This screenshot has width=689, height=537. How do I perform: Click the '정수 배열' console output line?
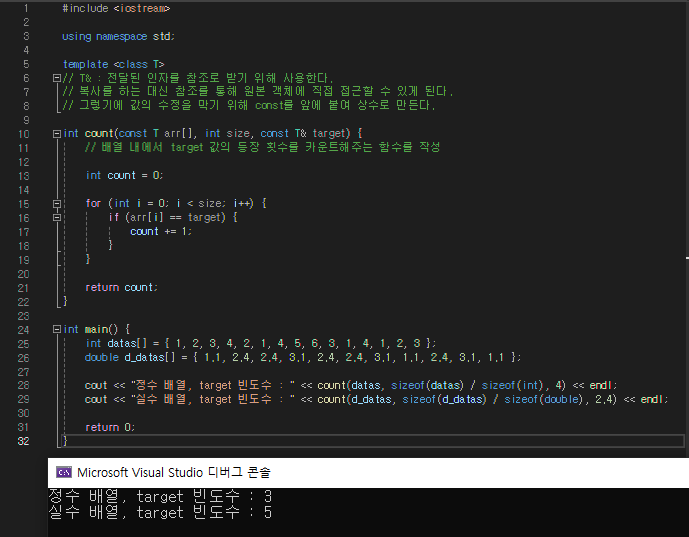(x=160, y=497)
